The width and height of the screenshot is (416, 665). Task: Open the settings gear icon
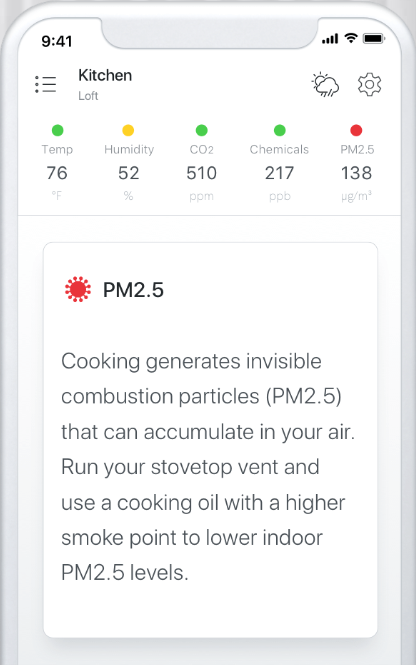tap(369, 84)
